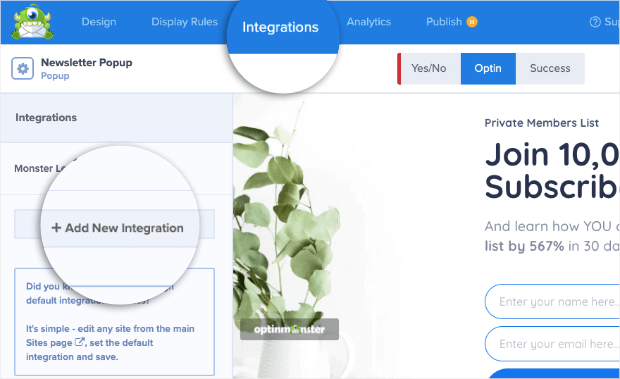Select the 'Join 10,0' headline text
This screenshot has height=379, width=620.
[x=552, y=155]
